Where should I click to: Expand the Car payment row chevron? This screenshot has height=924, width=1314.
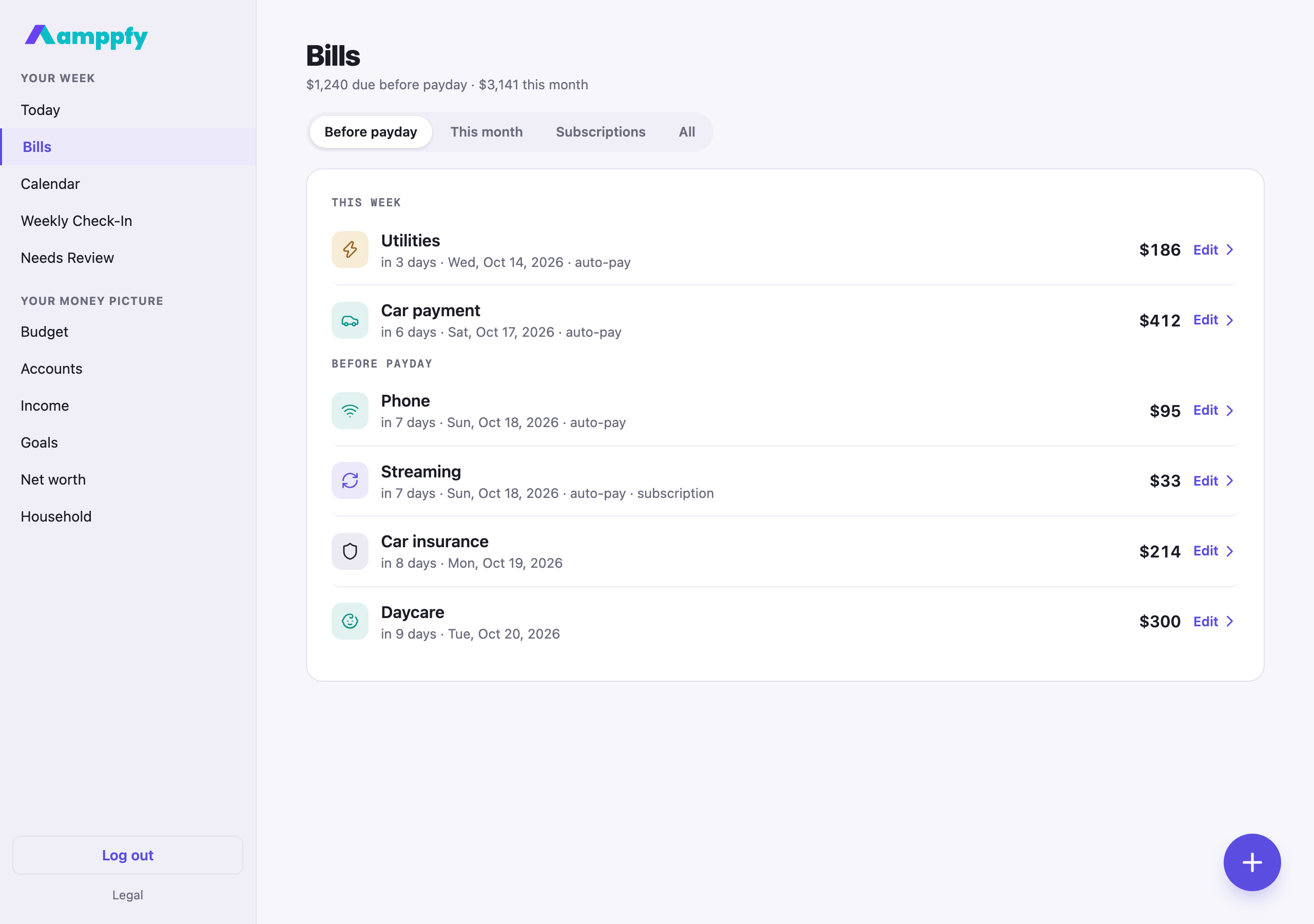(1229, 320)
